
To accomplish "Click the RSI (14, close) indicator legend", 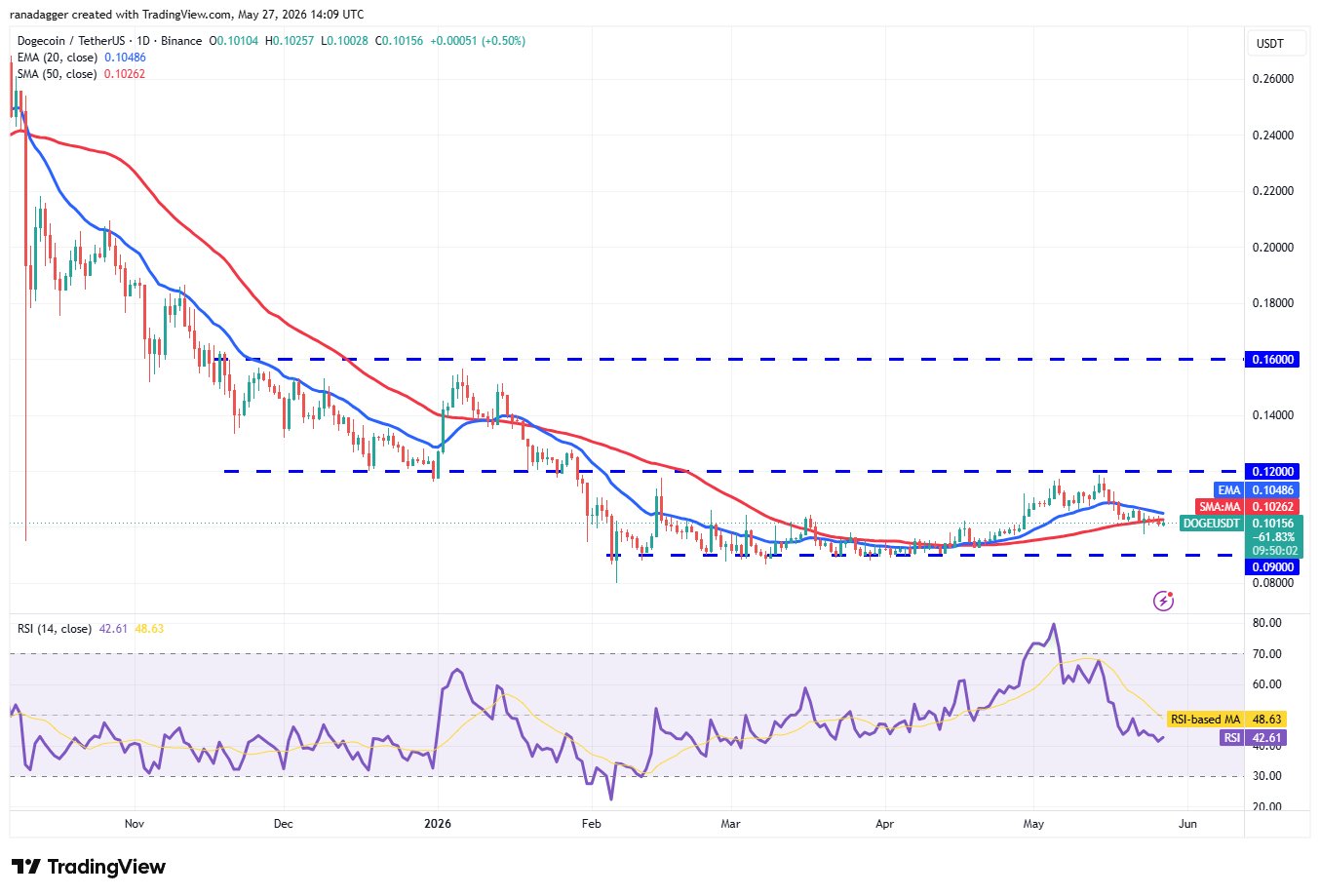I will 55,629.
